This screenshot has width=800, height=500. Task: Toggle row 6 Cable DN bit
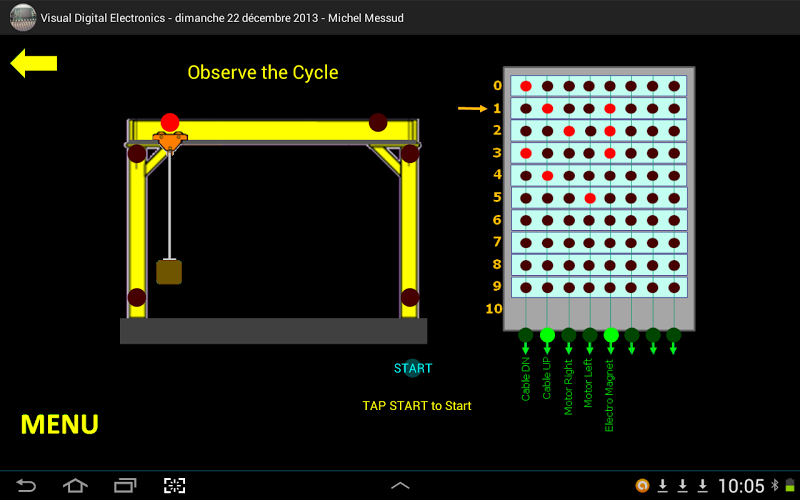526,221
